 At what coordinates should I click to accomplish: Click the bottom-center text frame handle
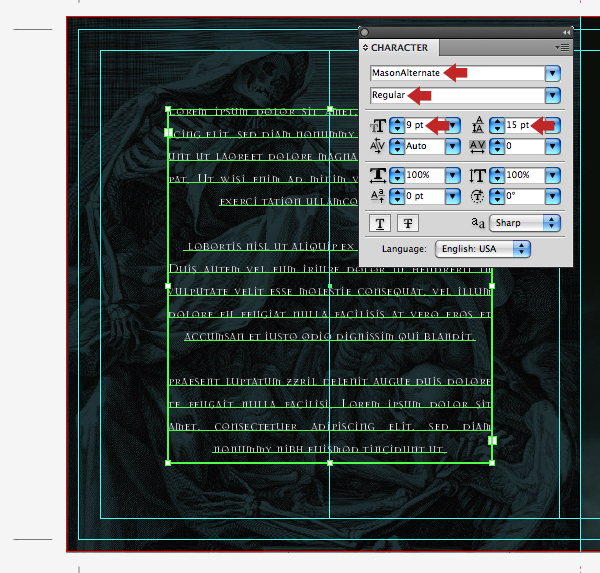click(330, 463)
